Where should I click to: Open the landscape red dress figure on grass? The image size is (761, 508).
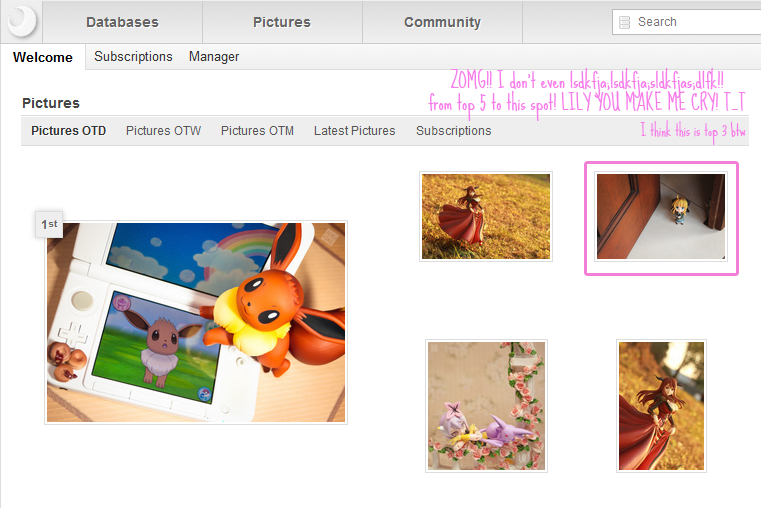tap(486, 216)
